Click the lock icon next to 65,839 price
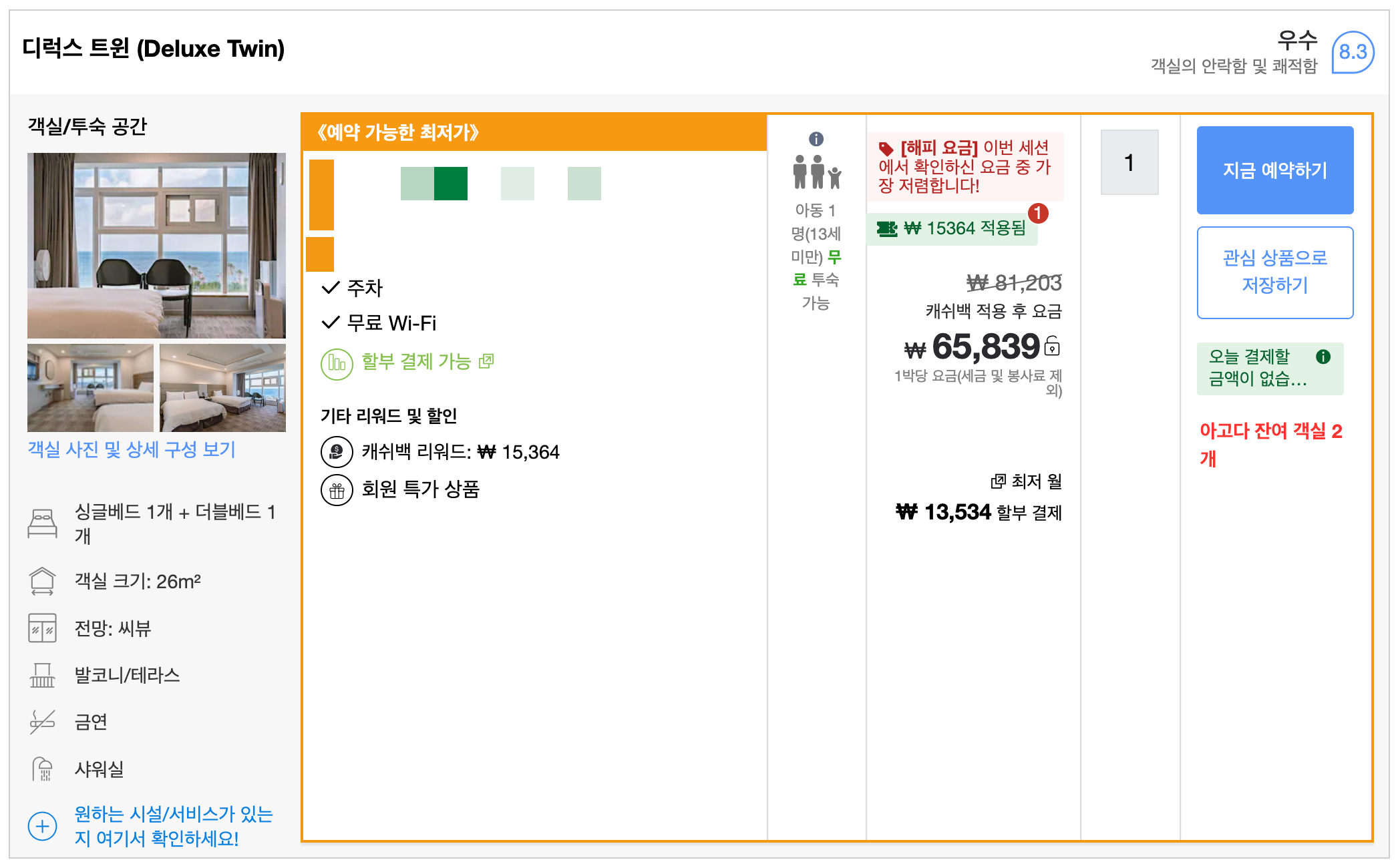This screenshot has height=868, width=1400. (x=1052, y=346)
